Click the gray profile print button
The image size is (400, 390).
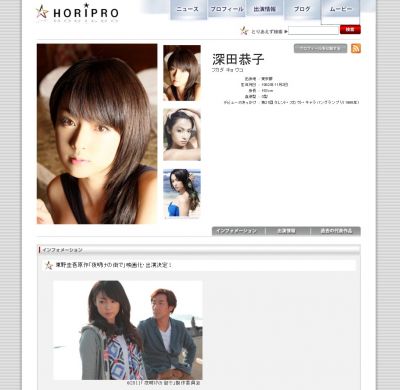320,49
